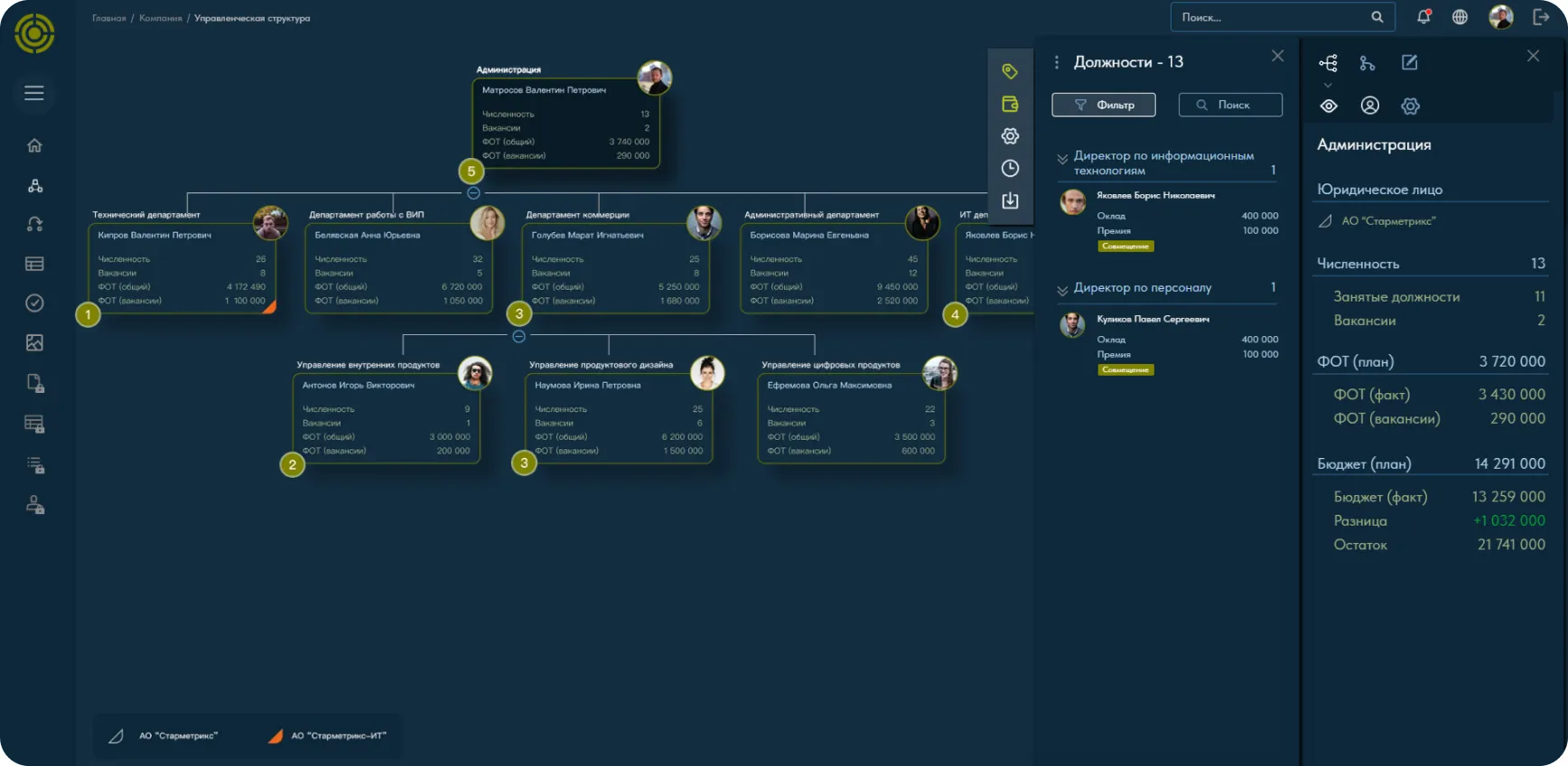Expand the badge 3 on Управление продуктового дизайна card

click(524, 463)
